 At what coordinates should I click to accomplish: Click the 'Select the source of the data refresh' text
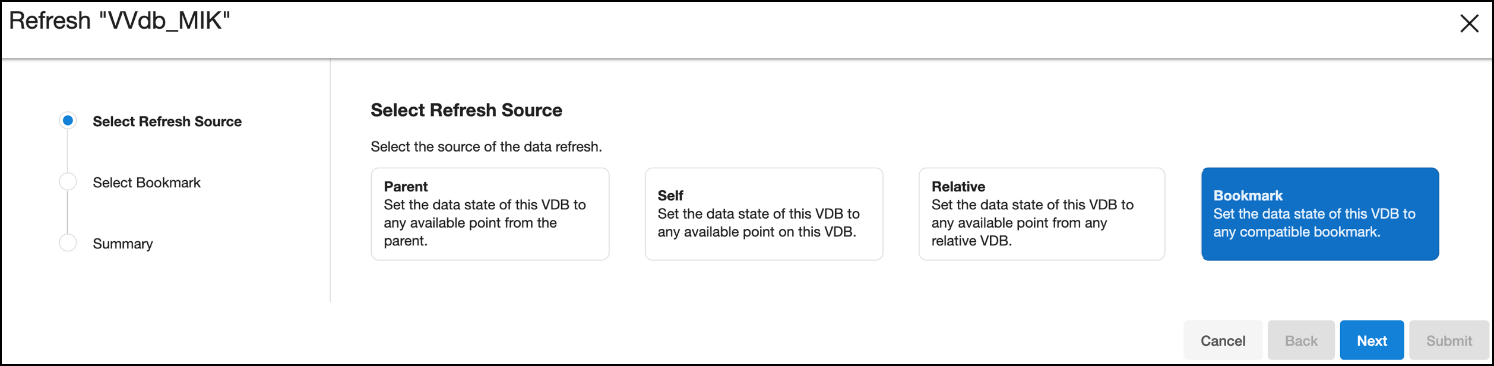point(487,147)
